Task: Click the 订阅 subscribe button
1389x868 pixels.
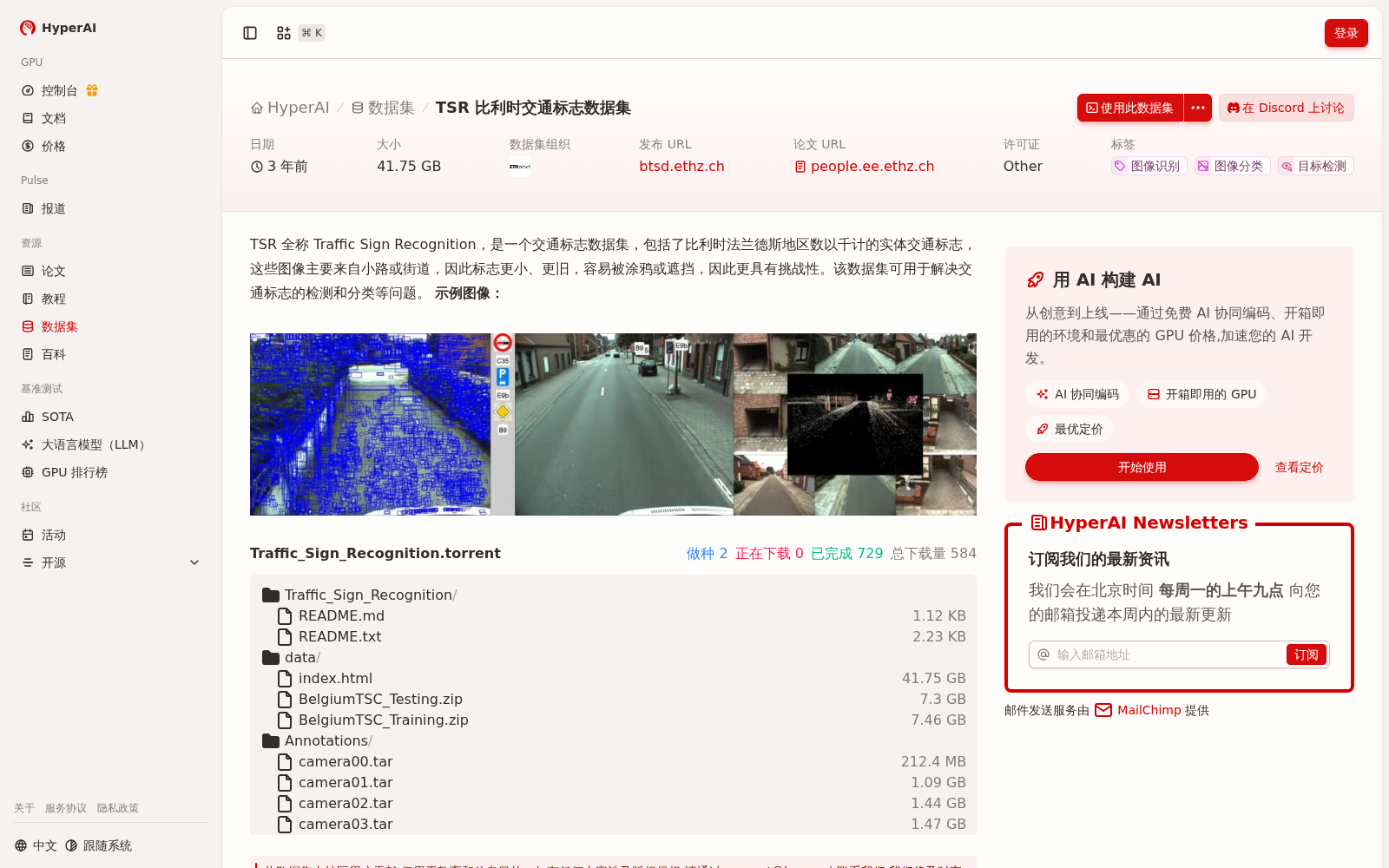Action: tap(1306, 654)
